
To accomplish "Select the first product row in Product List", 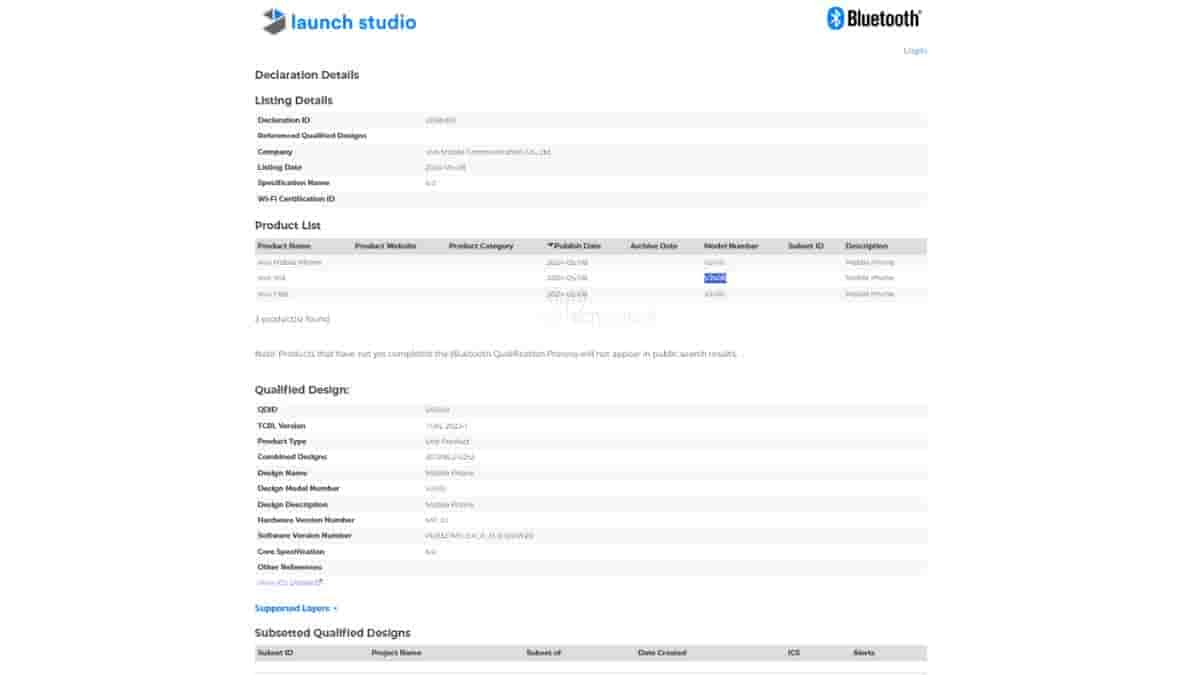I will [x=290, y=262].
